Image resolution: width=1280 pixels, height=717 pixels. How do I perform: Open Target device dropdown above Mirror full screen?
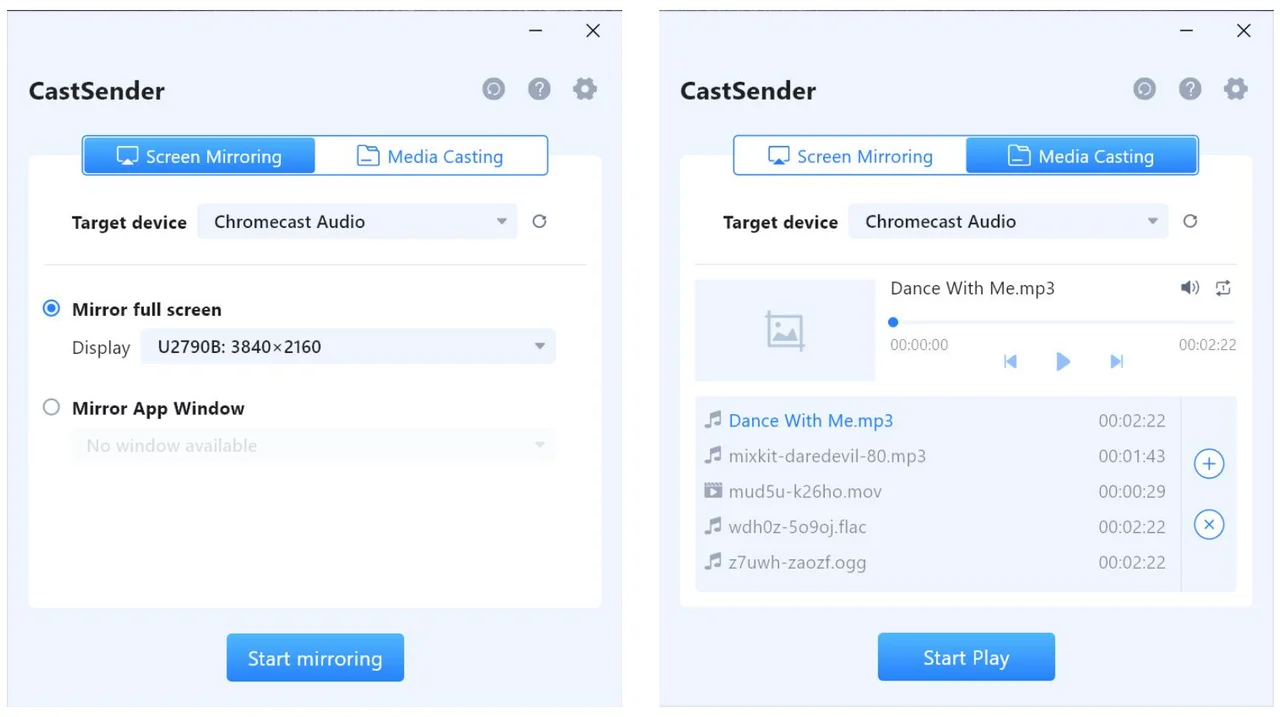[x=357, y=222]
